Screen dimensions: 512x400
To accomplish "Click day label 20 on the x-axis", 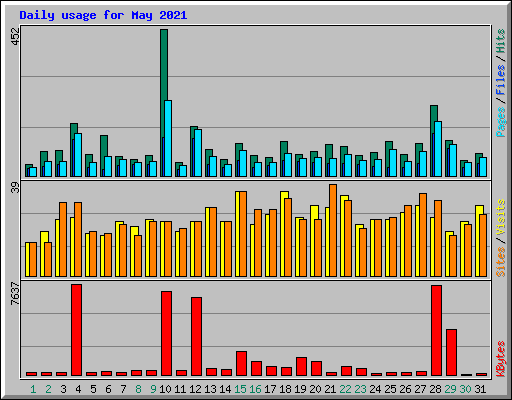I will pyautogui.click(x=315, y=389).
